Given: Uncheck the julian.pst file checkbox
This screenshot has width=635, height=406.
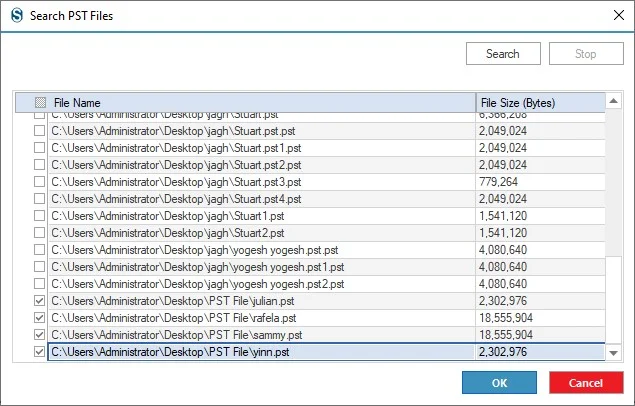Looking at the screenshot, I should coord(39,301).
